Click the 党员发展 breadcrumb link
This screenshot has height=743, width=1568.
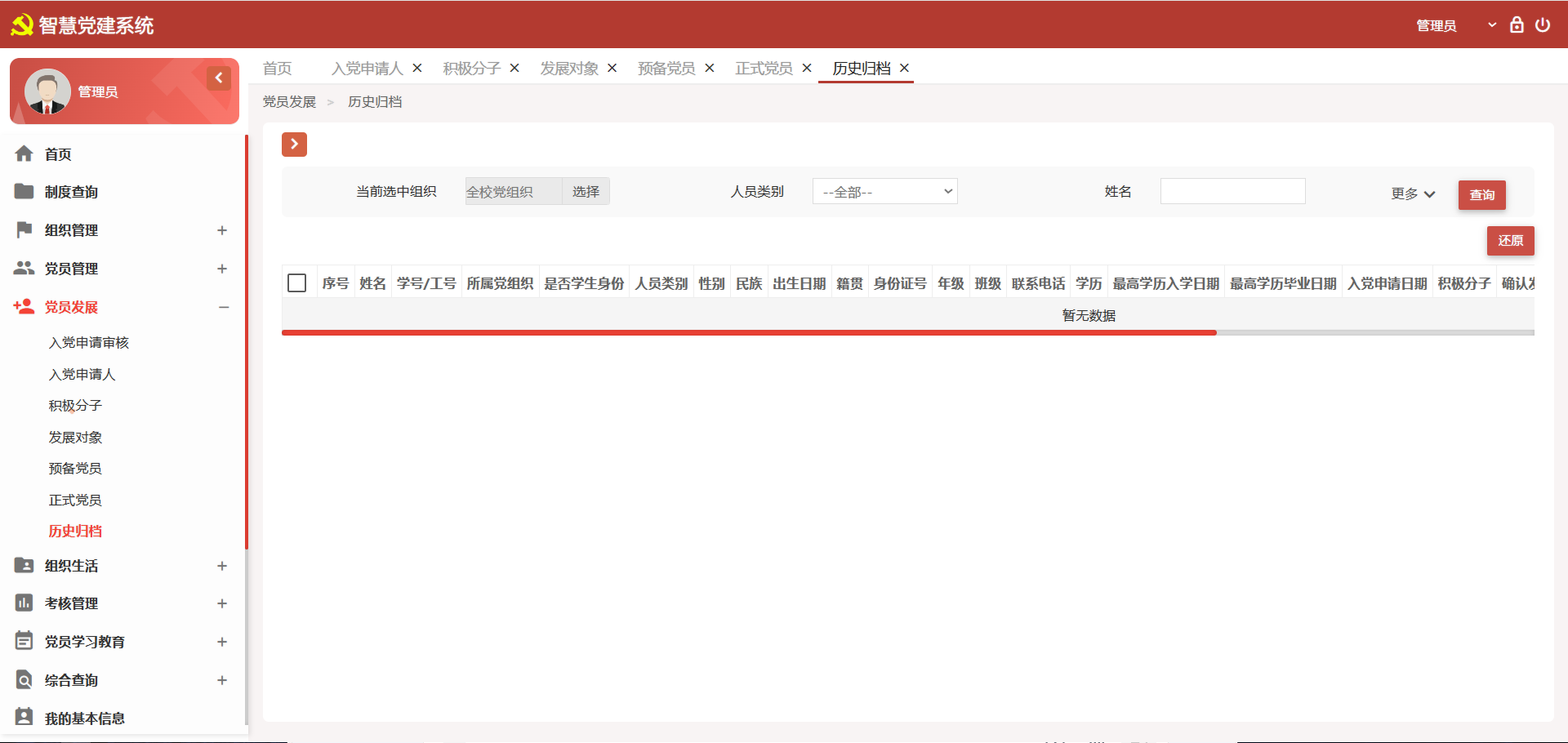tap(289, 102)
